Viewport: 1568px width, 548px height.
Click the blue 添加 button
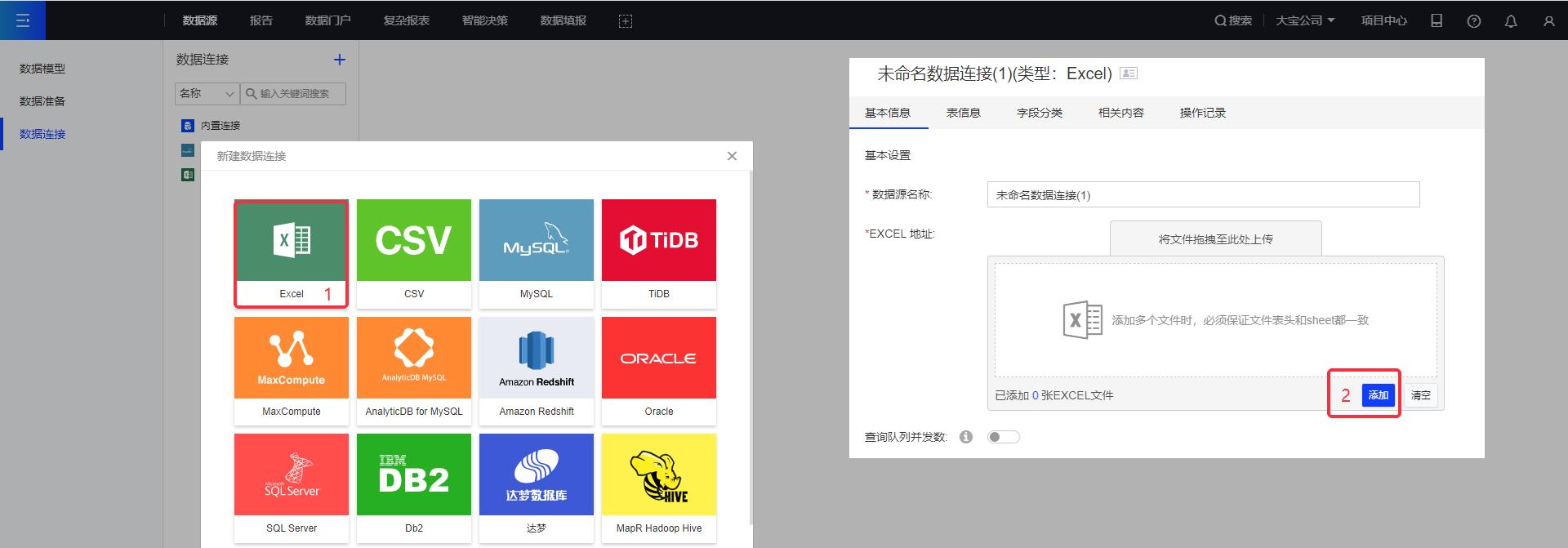[1378, 395]
